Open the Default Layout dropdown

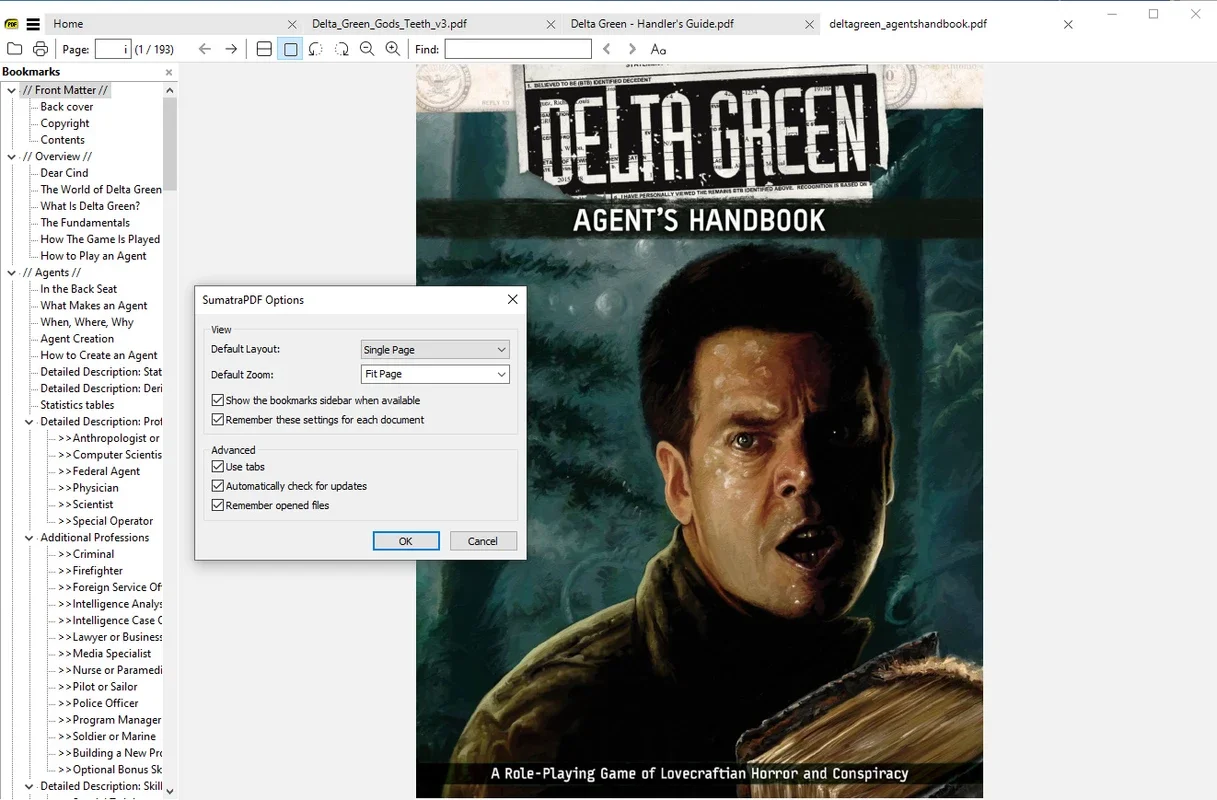(x=435, y=350)
